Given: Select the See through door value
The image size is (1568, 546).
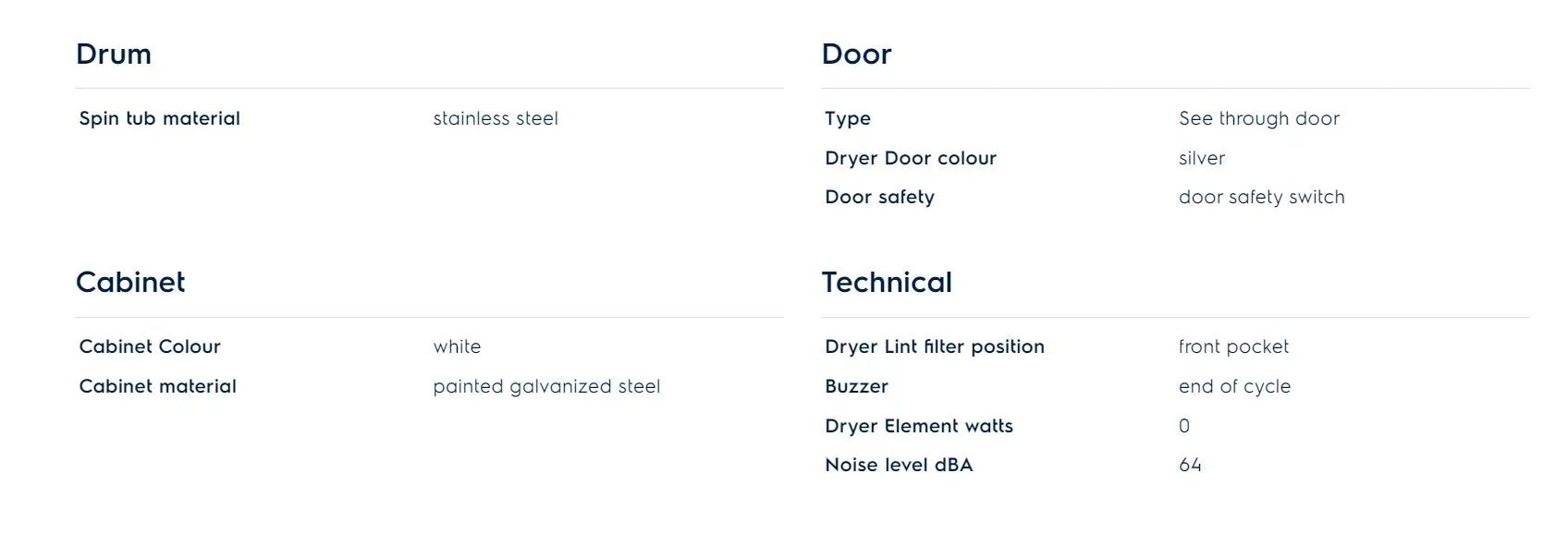Looking at the screenshot, I should tap(1258, 119).
